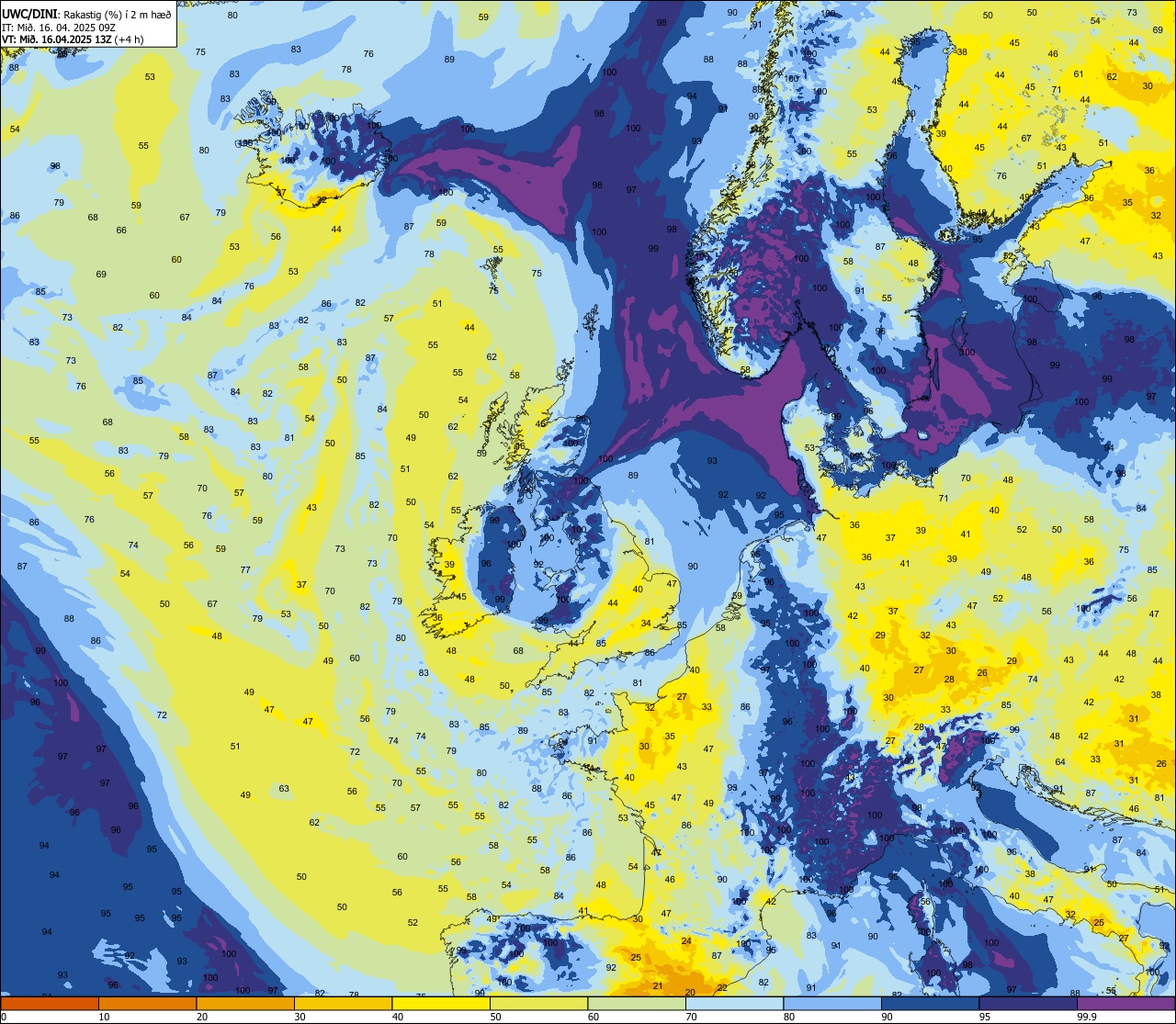1176x1024 pixels.
Task: Pick the legend swatch between 50 and 60
Action: pos(539,1003)
